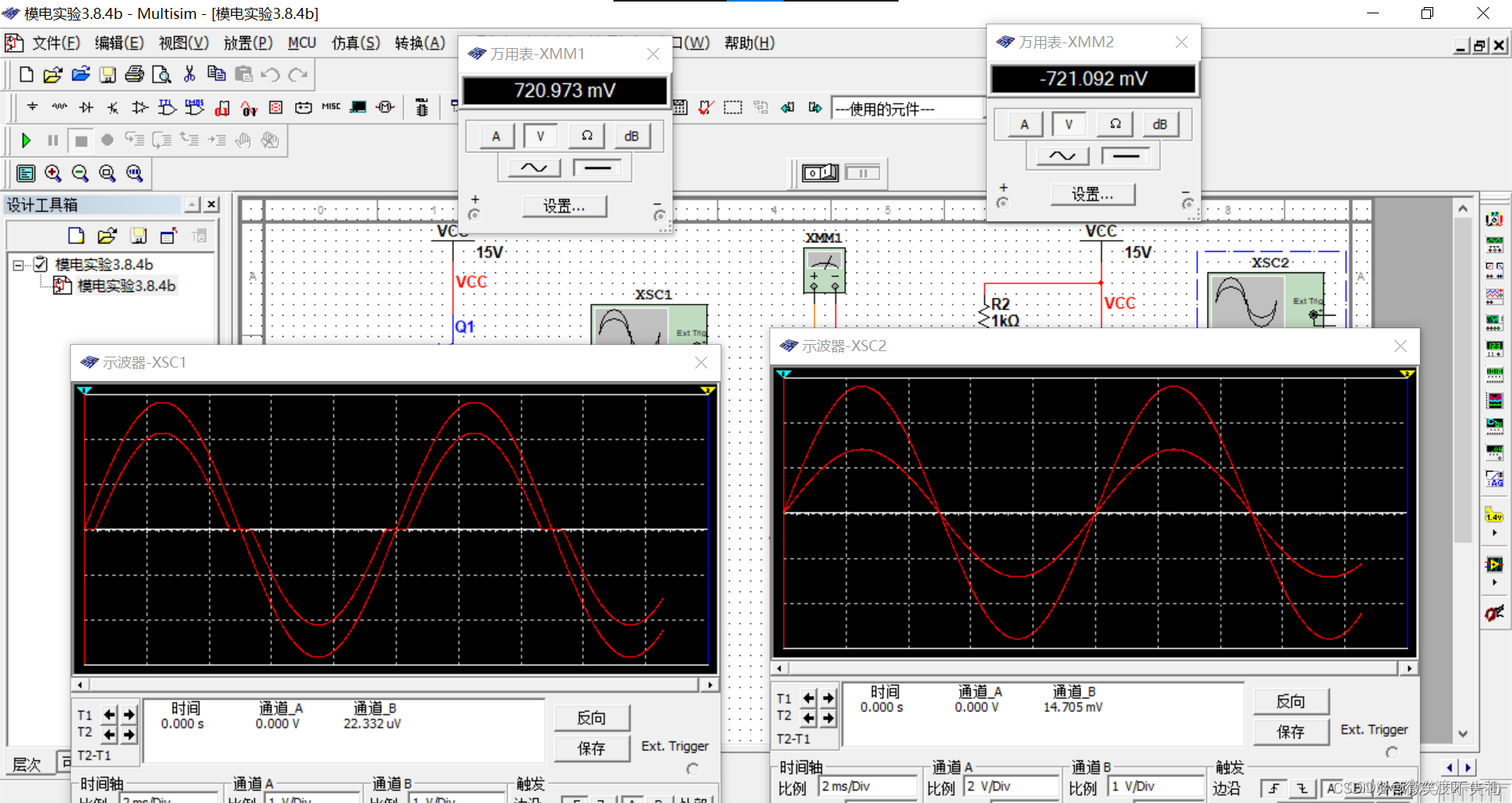Zoom out of the schematic
The image size is (1512, 803).
(80, 173)
